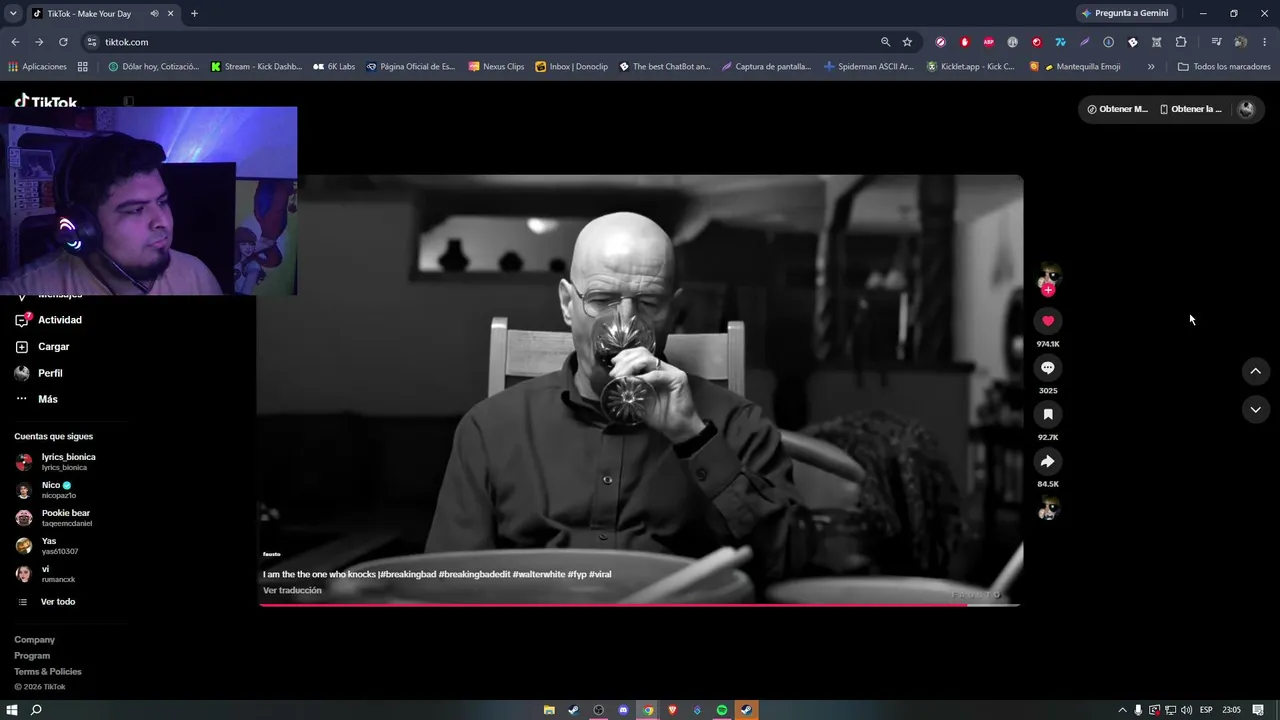Click Pregunta a Gemini

pos(1124,13)
